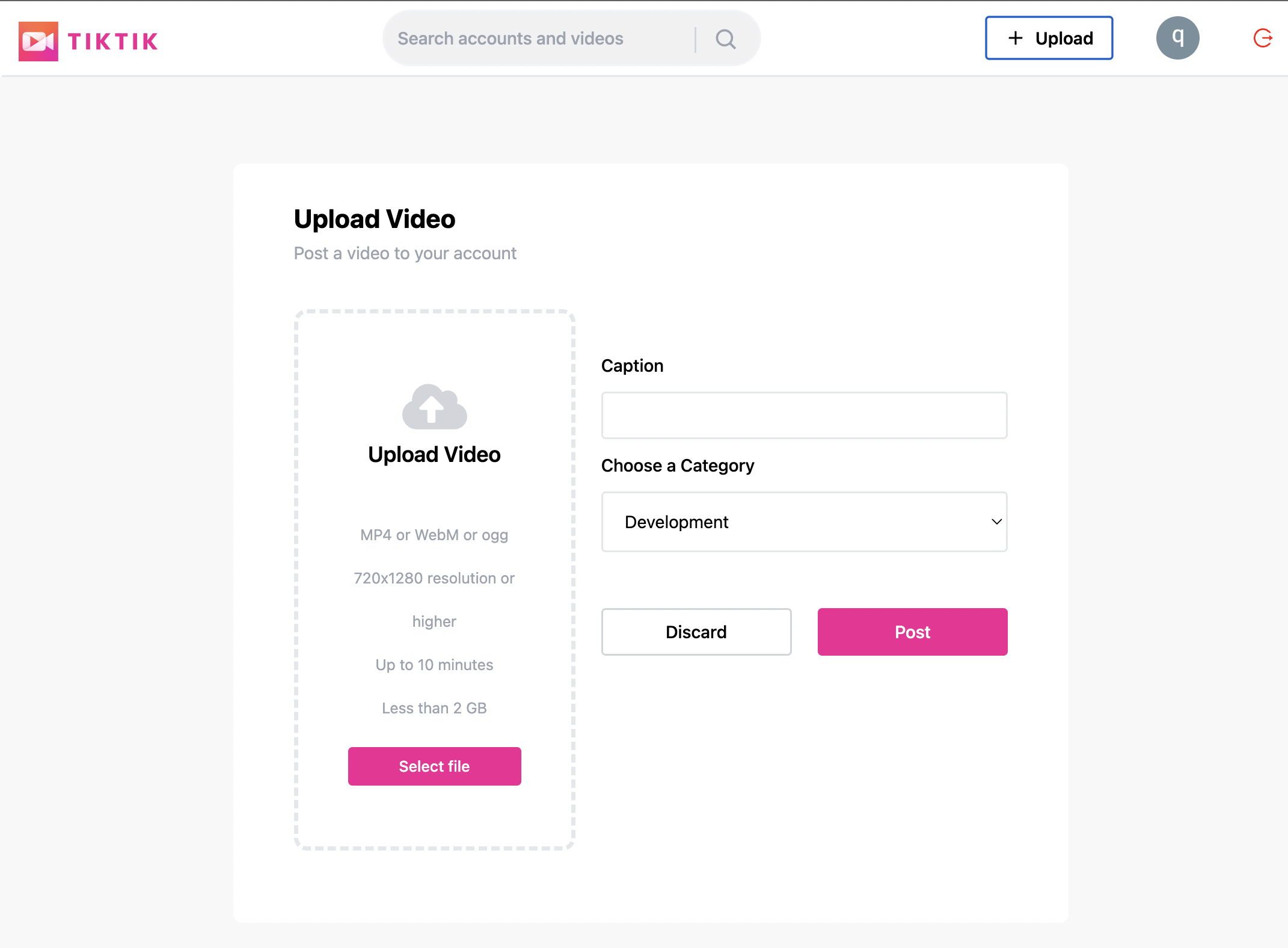This screenshot has height=948, width=1288.
Task: Click the MP4 or WebM or ogg text
Action: click(x=434, y=535)
